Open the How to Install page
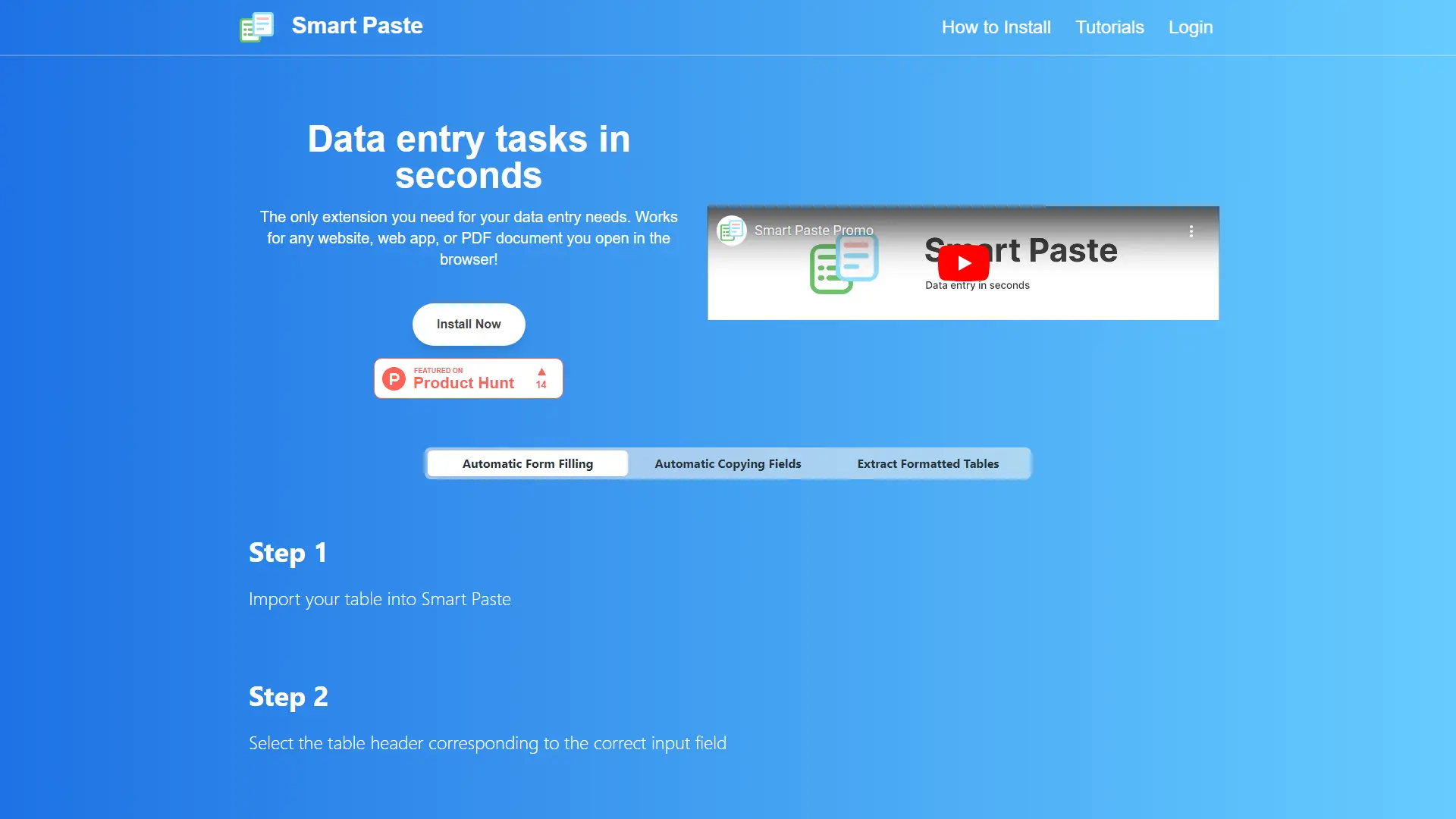 coord(996,27)
